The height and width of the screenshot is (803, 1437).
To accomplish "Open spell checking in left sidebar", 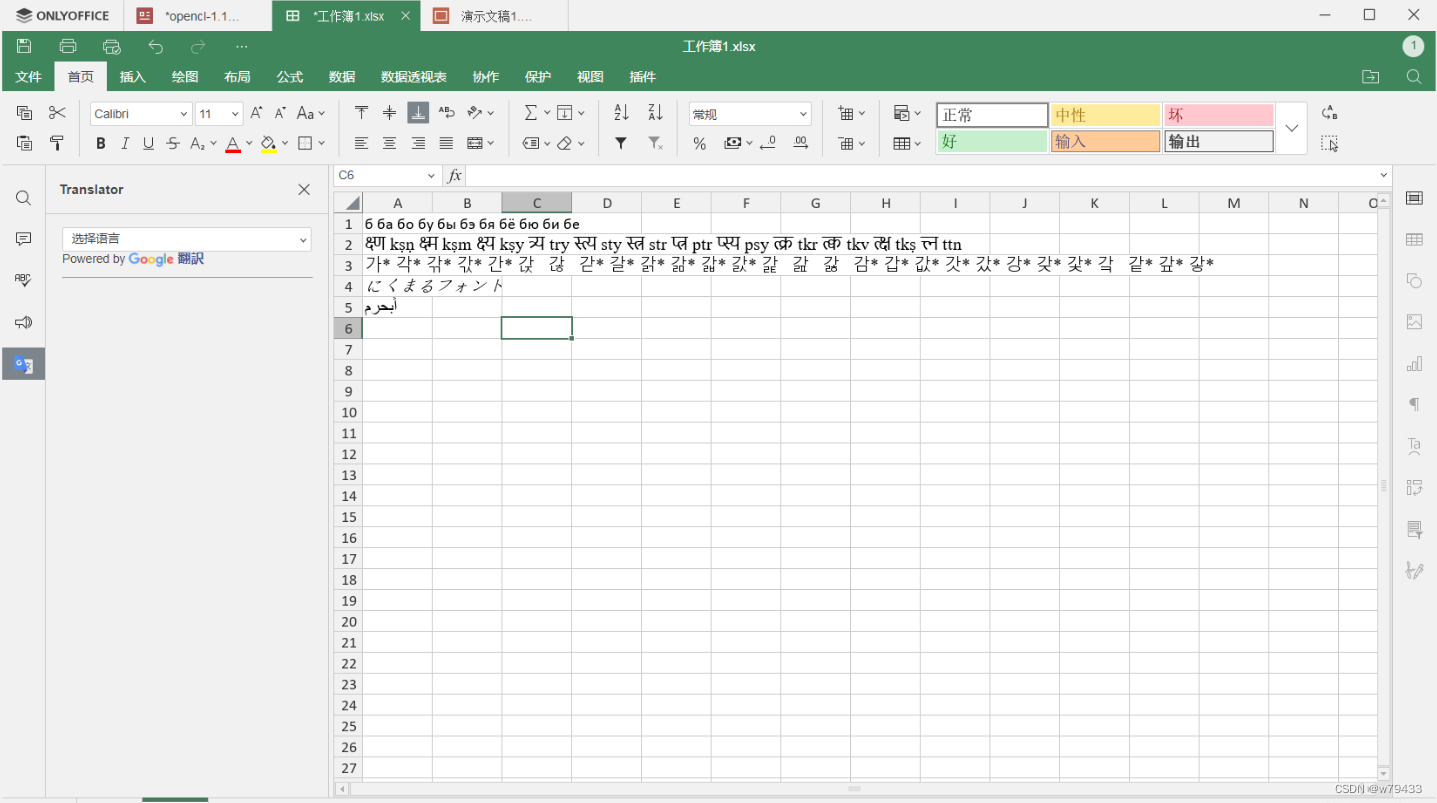I will (23, 281).
